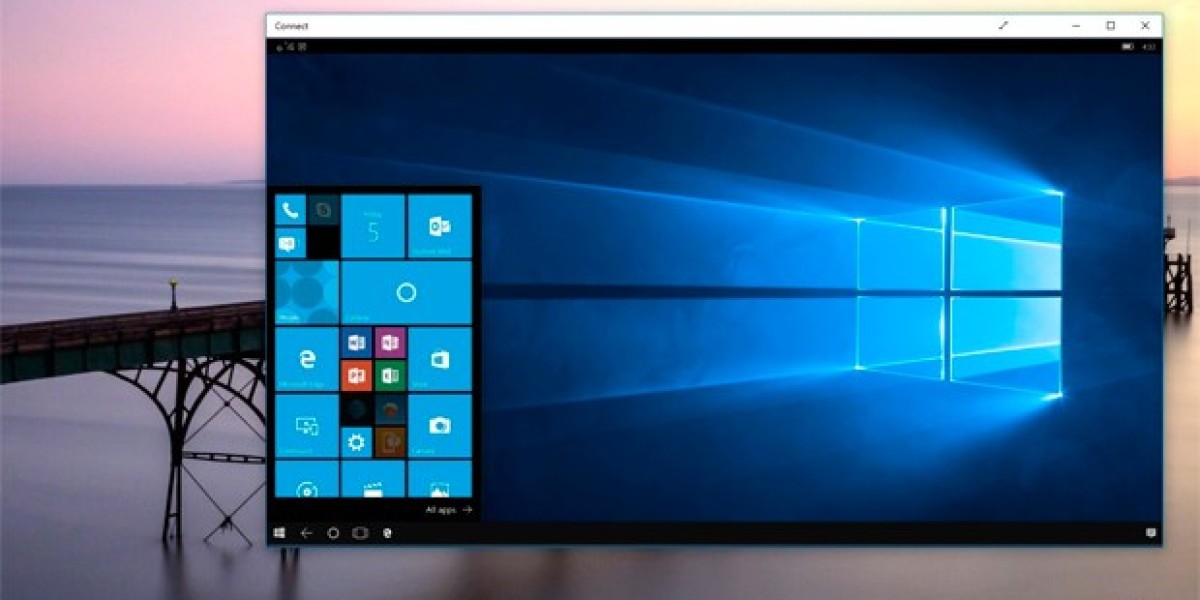Maximize the Connect window

1110,26
